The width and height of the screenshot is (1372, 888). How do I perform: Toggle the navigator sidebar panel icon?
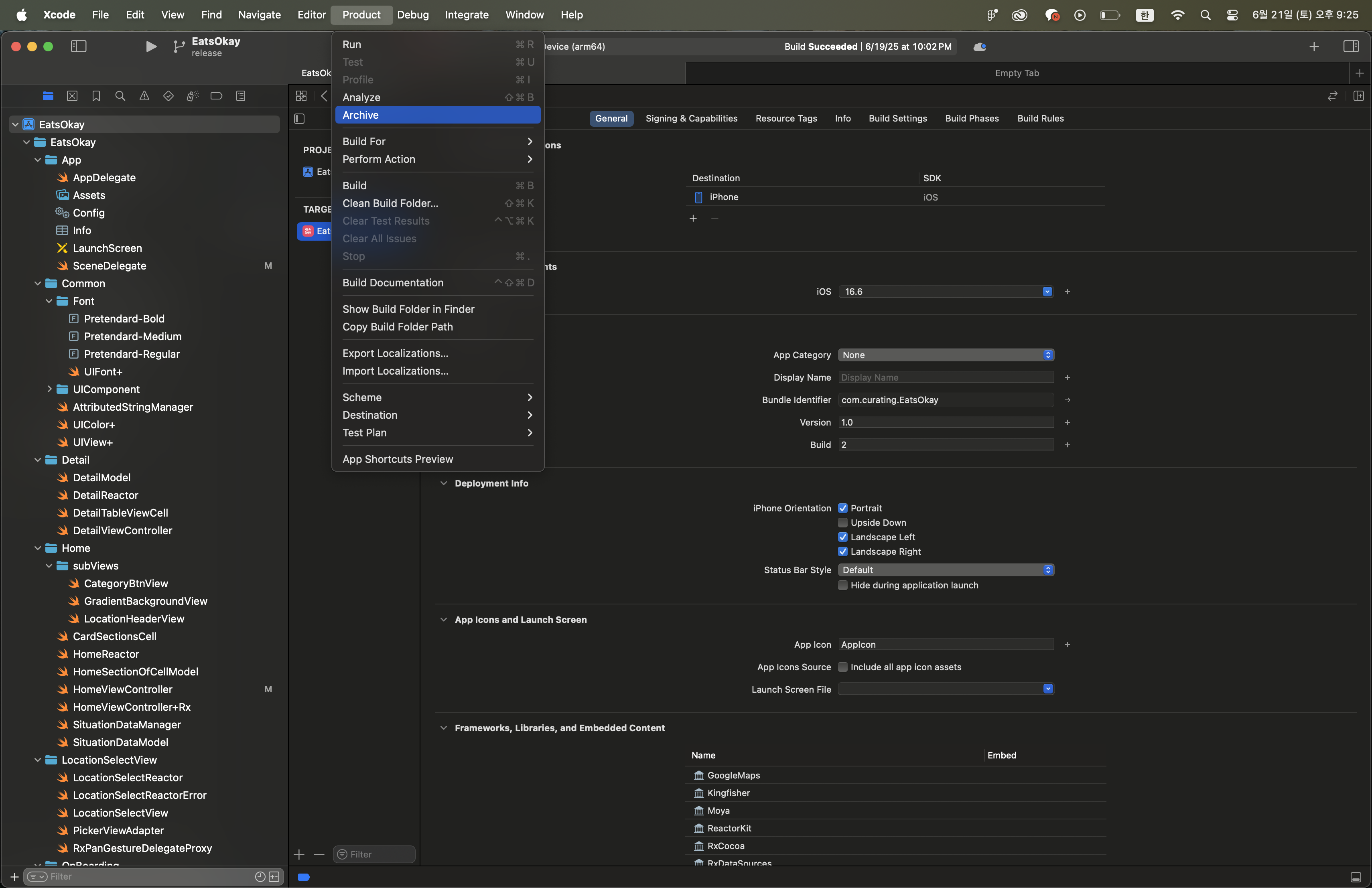[78, 46]
